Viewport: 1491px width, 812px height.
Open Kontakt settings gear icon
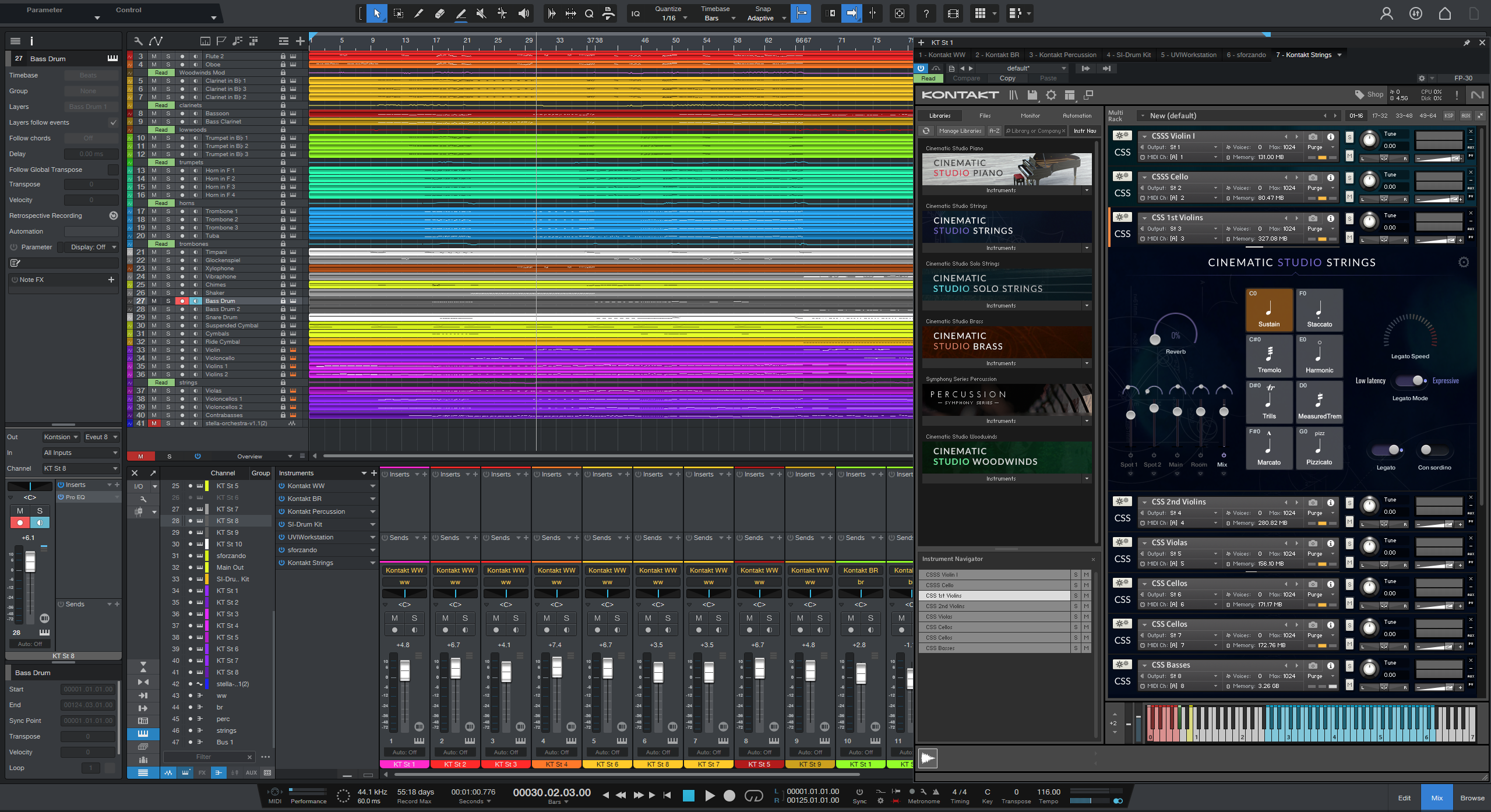pos(1051,95)
